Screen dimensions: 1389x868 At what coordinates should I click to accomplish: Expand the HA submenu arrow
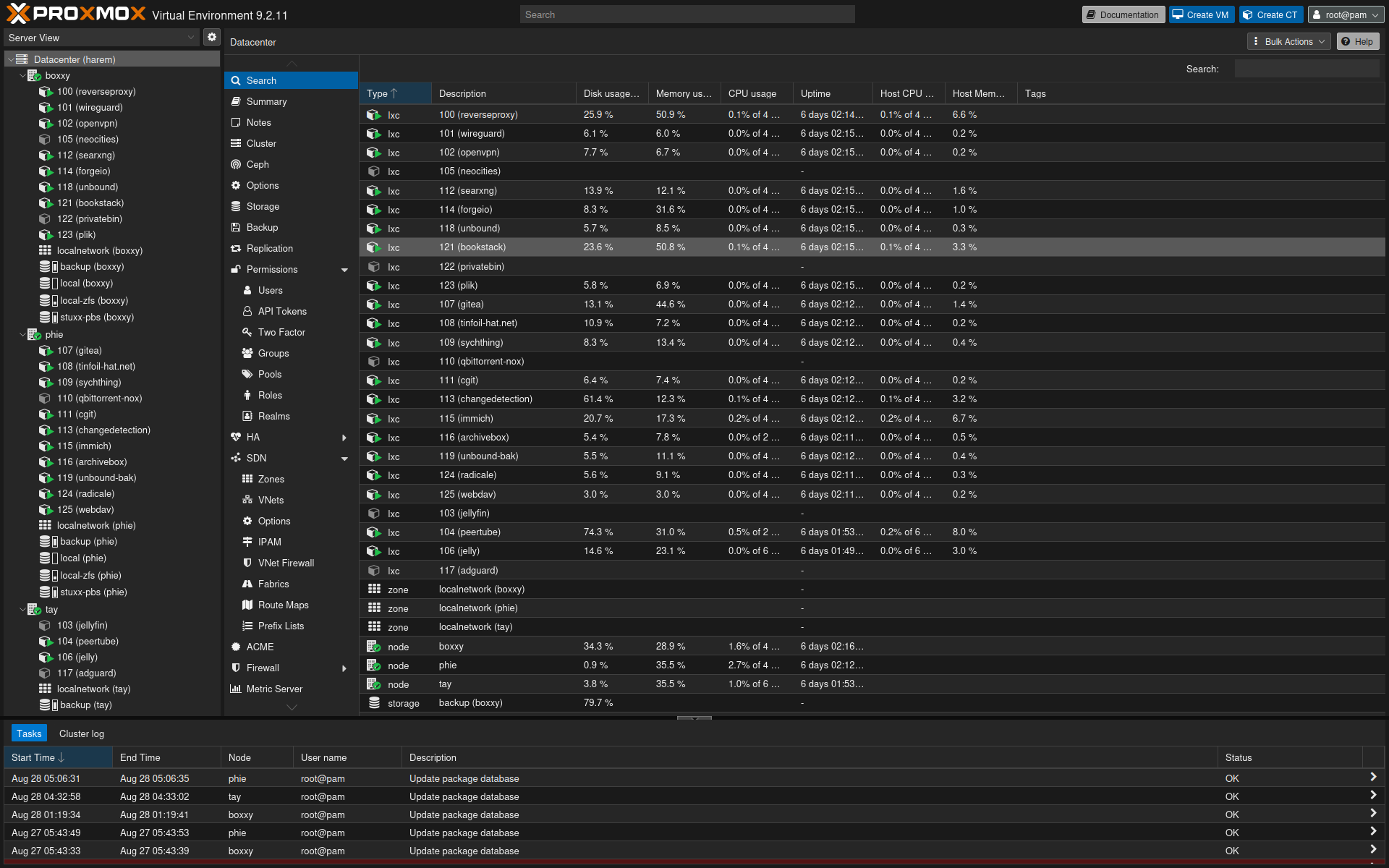tap(344, 438)
